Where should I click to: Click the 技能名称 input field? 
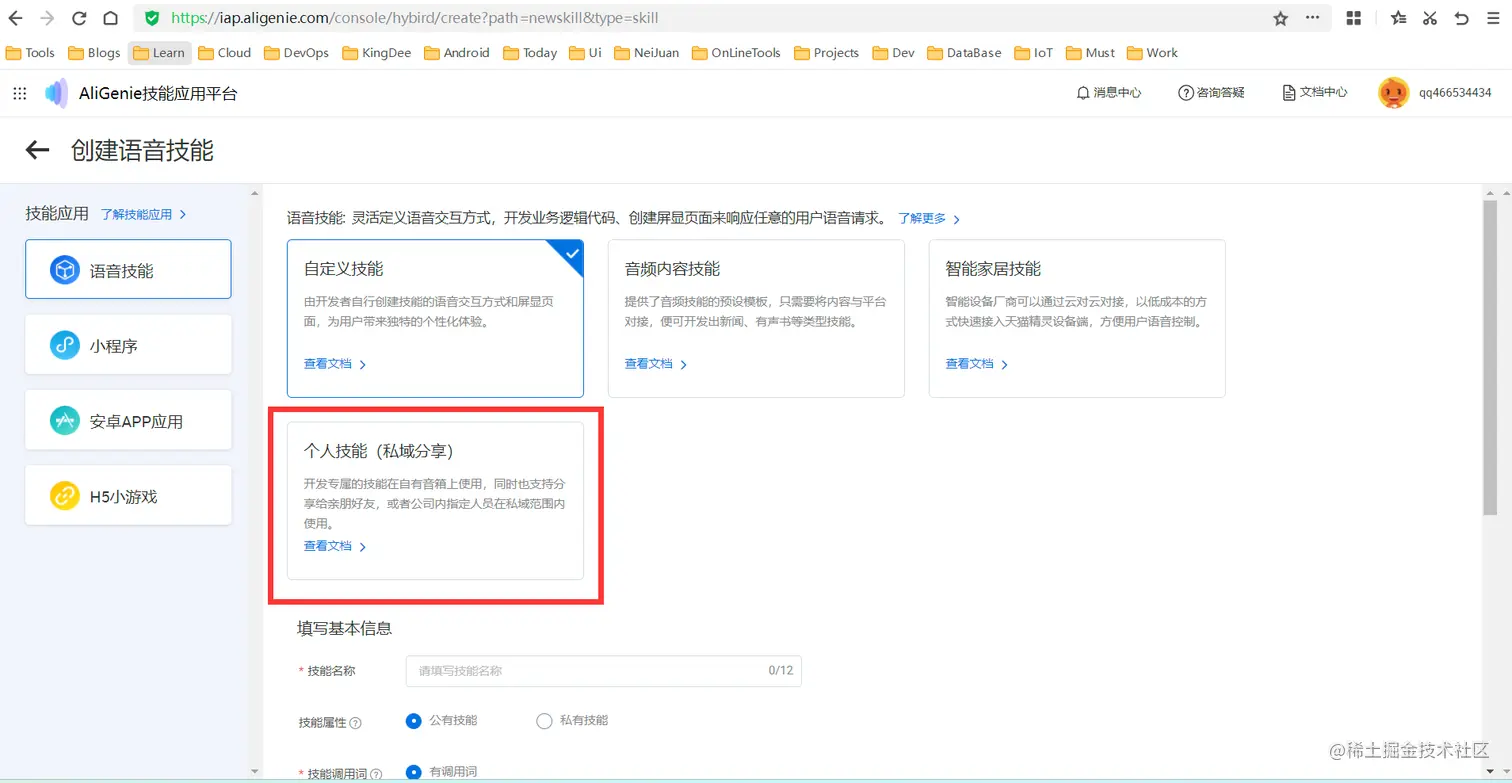[604, 671]
